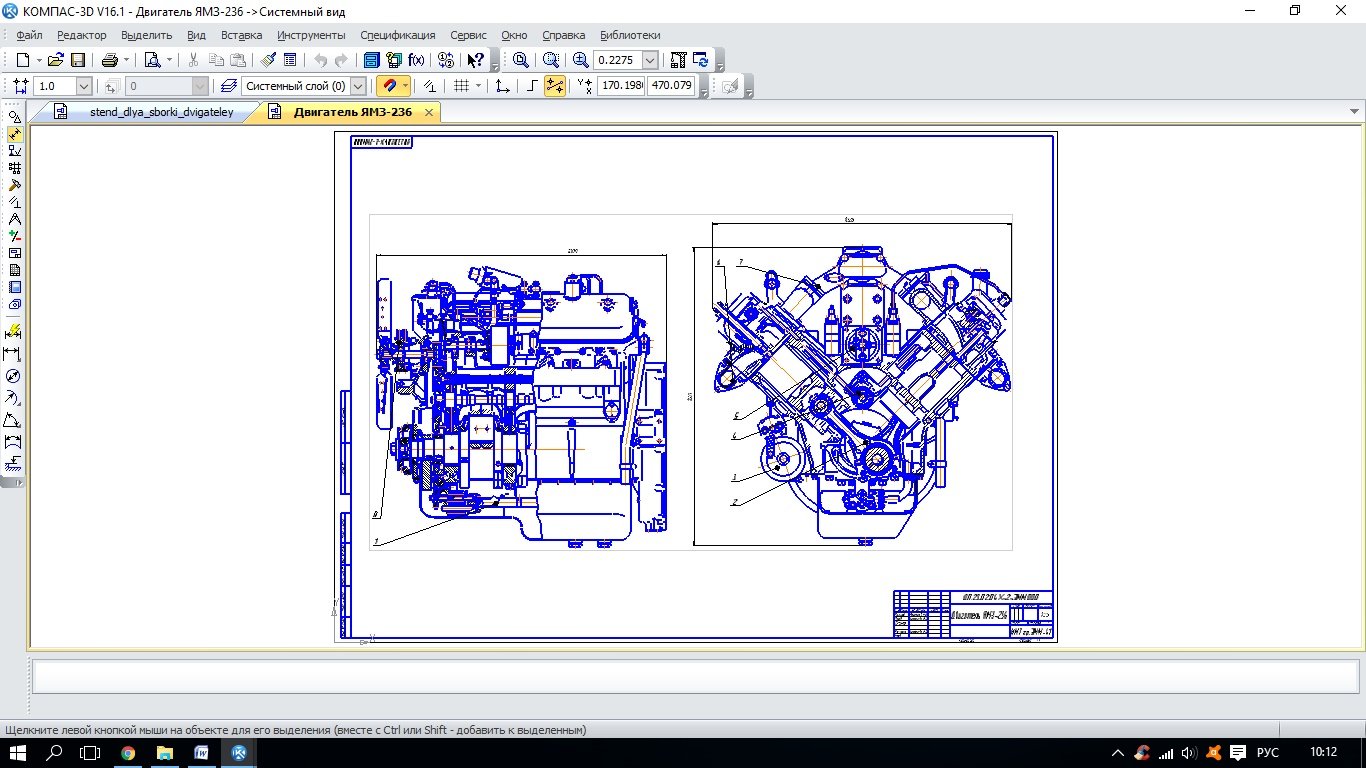Open the Инструменты menu
Screen dimensions: 1366x768
click(x=311, y=35)
